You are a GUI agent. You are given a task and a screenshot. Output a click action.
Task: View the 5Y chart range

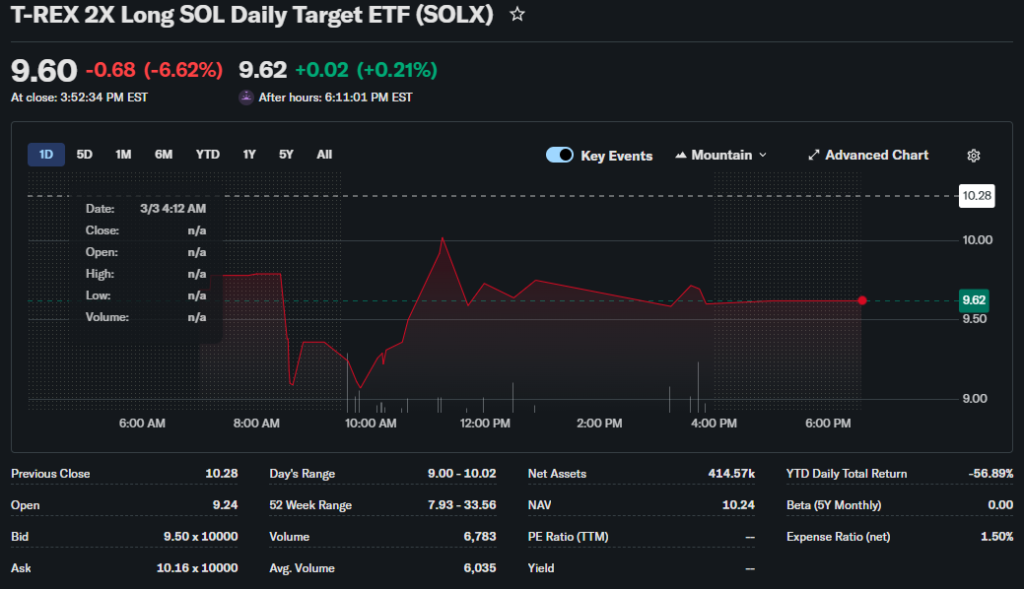click(286, 154)
